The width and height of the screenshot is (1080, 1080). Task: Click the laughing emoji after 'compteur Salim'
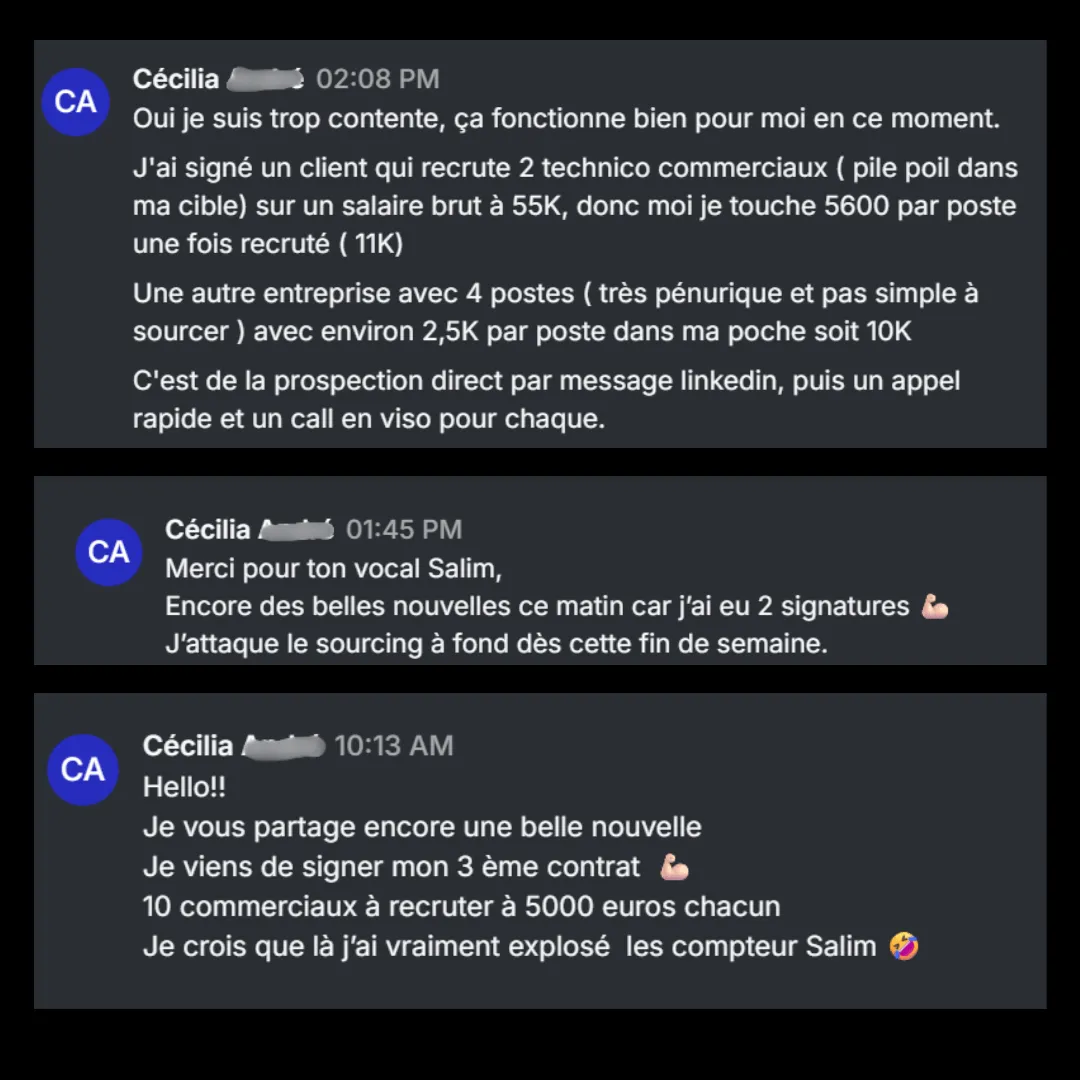click(x=904, y=946)
